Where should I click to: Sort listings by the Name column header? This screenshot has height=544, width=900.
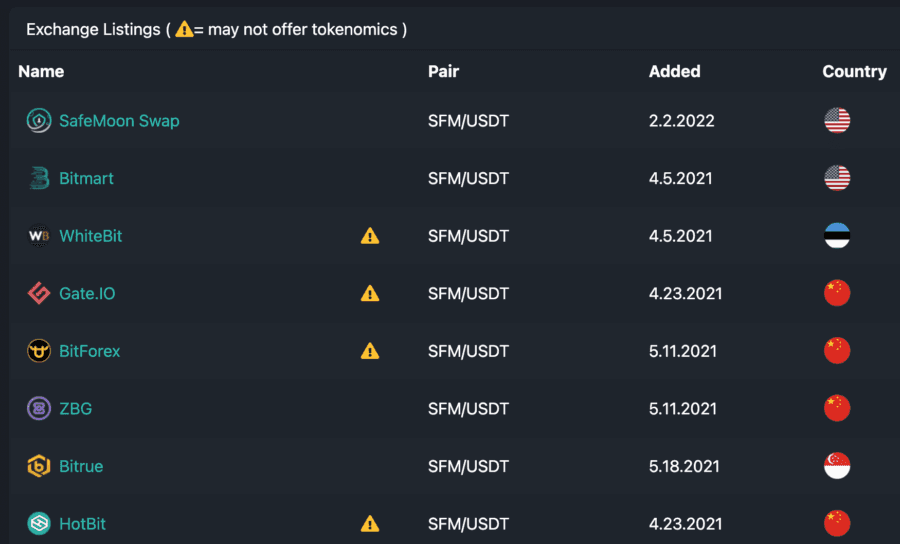[41, 72]
